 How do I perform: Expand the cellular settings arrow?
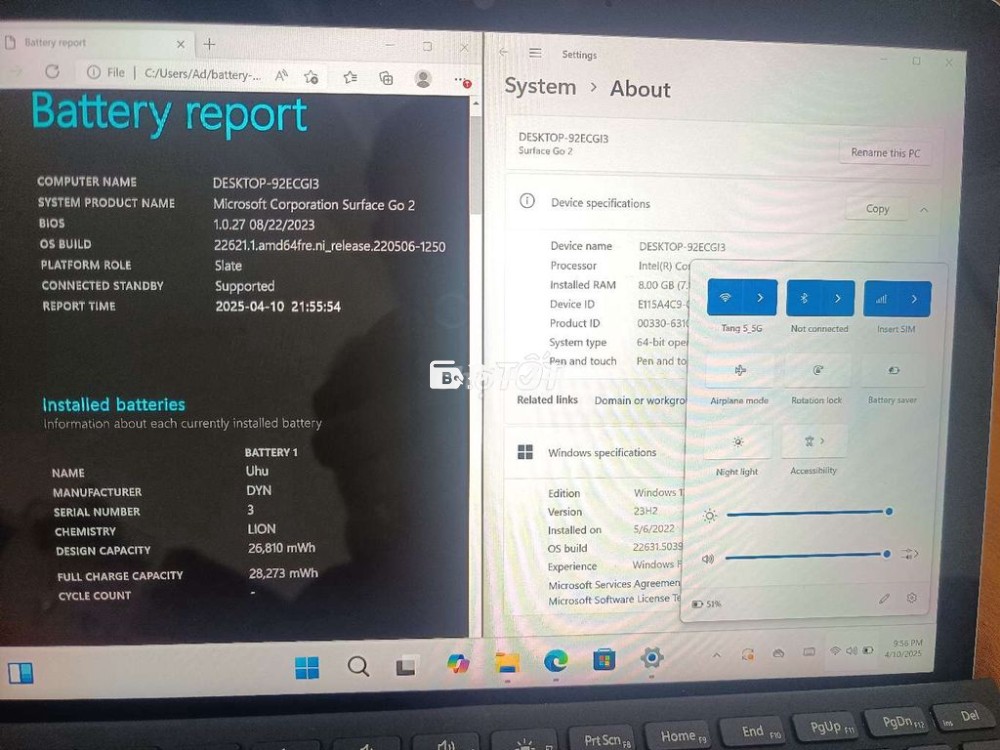click(915, 298)
